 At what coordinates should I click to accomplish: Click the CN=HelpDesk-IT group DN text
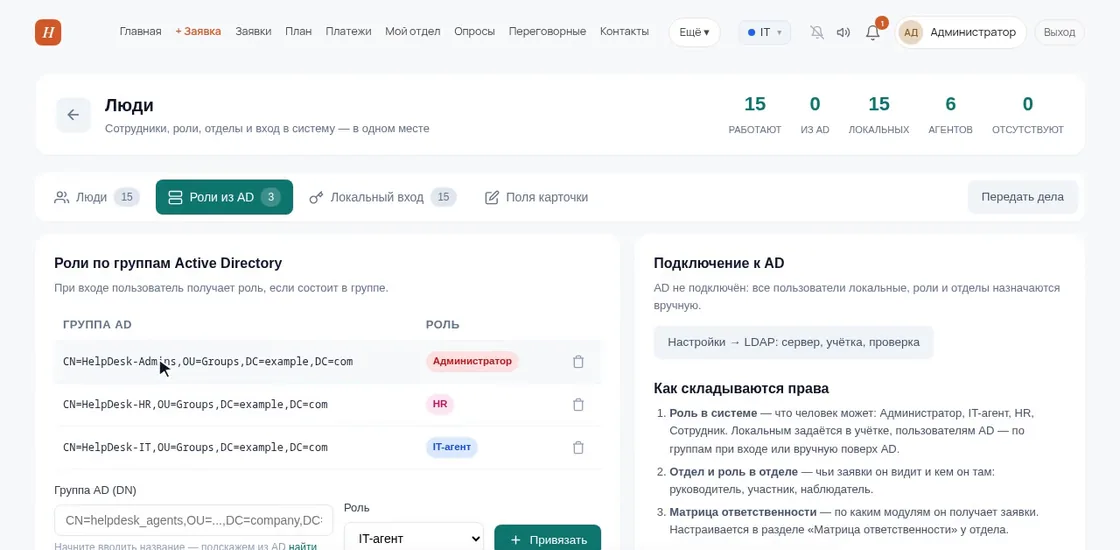tap(195, 447)
